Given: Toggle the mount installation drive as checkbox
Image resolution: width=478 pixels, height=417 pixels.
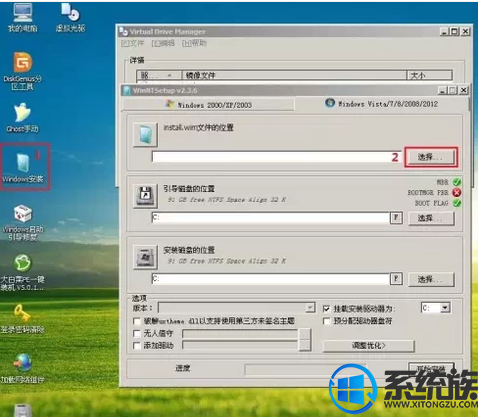Looking at the screenshot, I should pyautogui.click(x=326, y=309).
